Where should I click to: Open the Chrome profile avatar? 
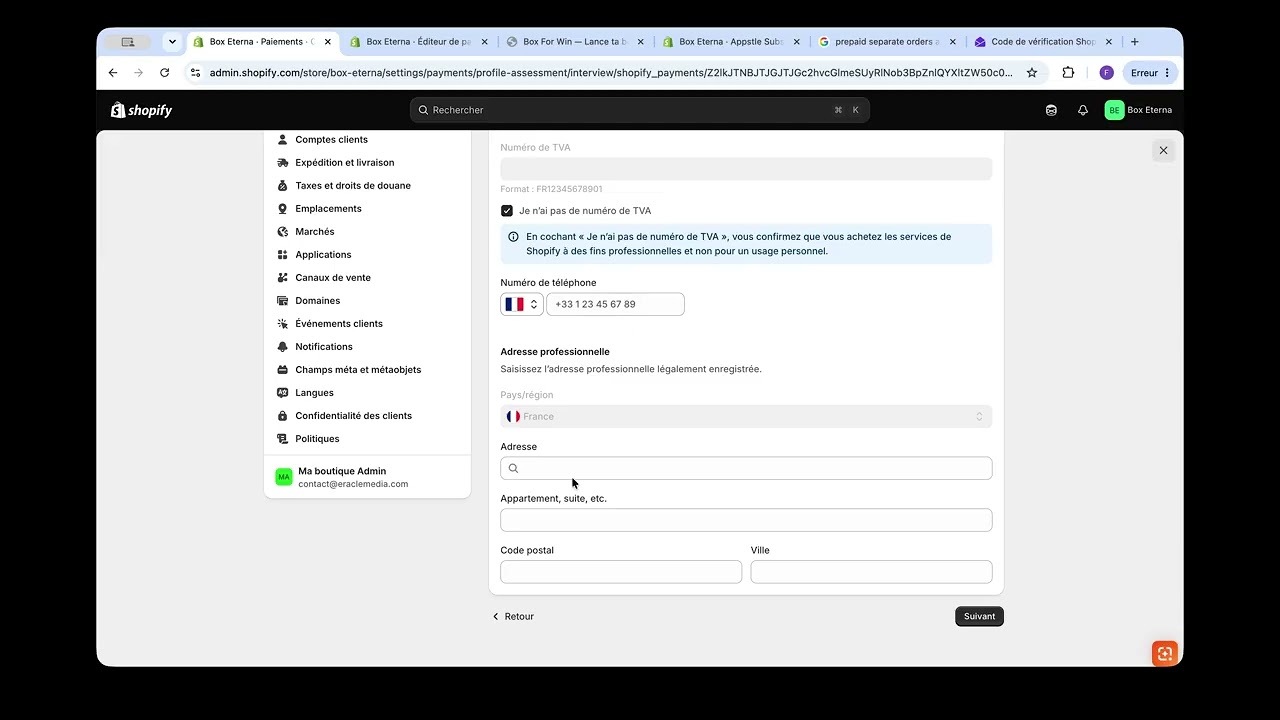point(1106,73)
